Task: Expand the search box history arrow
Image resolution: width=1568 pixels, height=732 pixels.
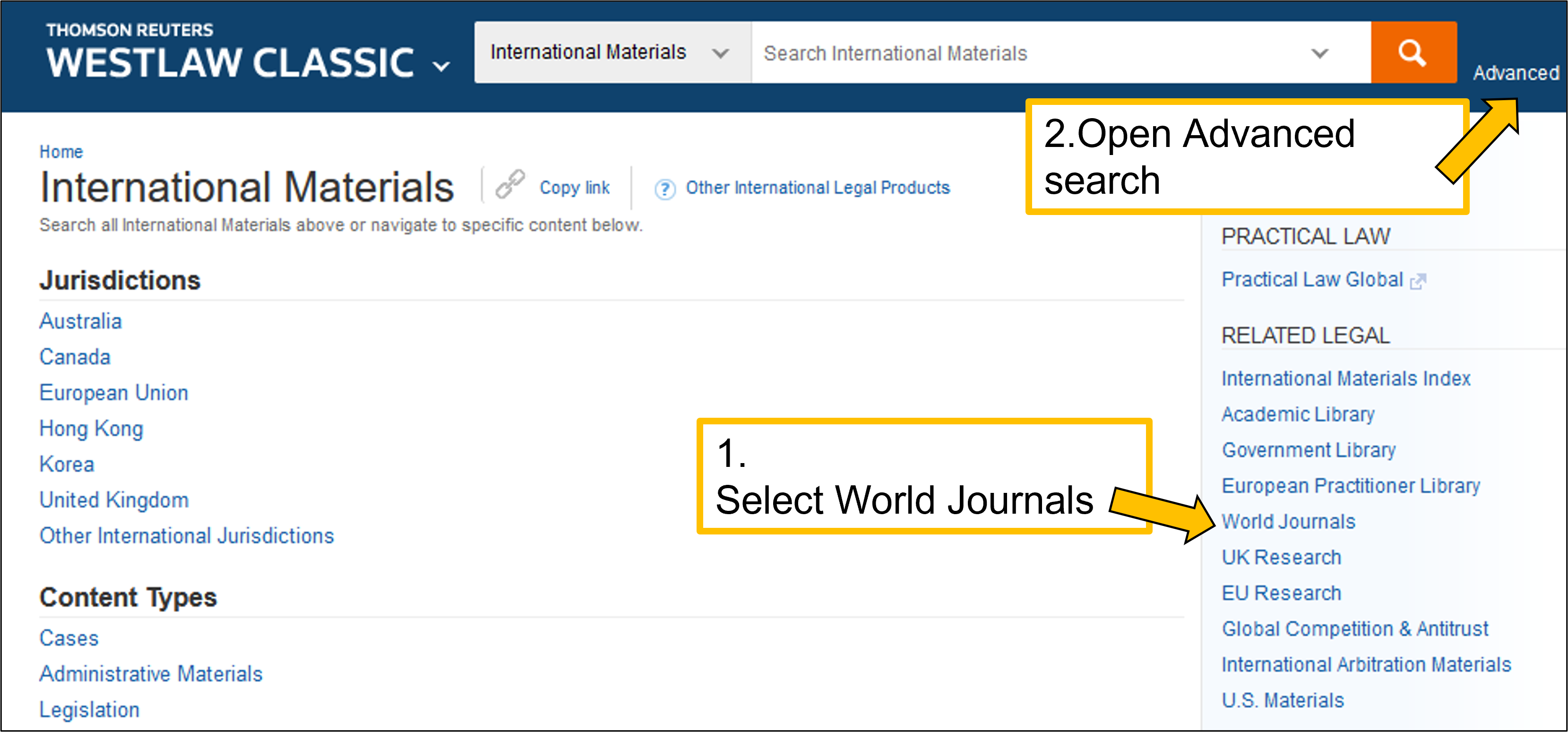Action: tap(1319, 53)
